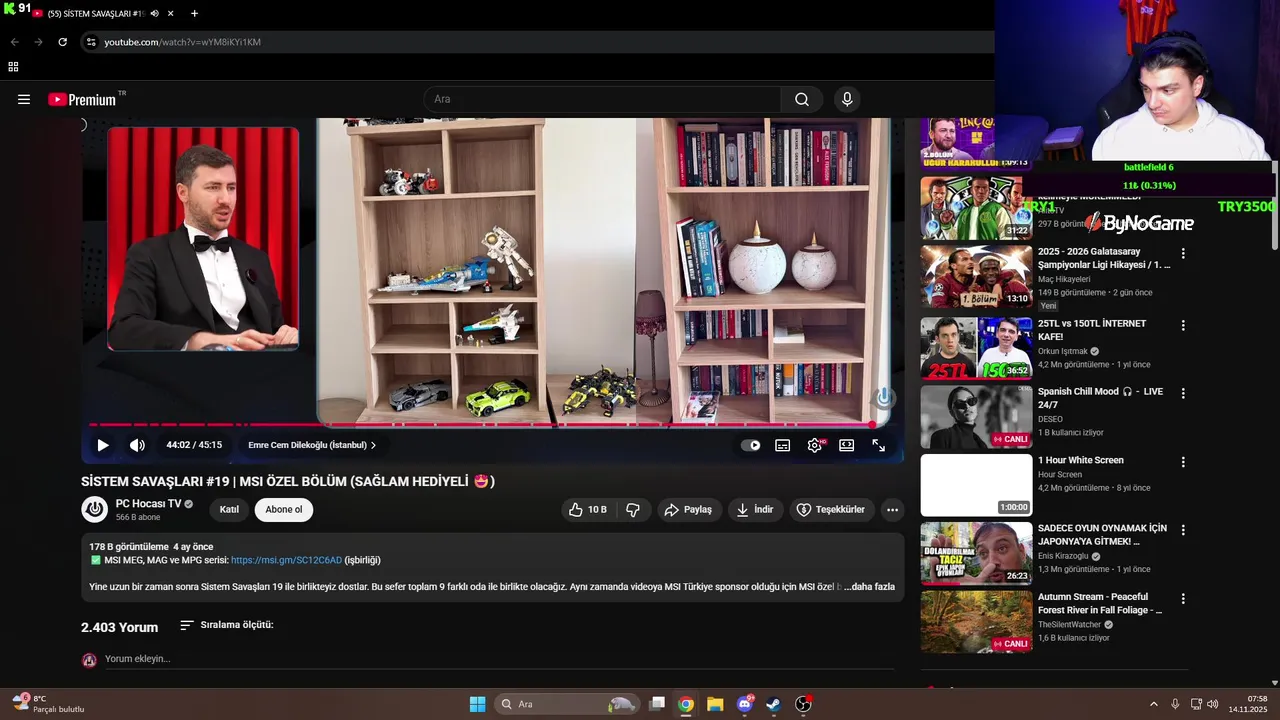Open options for 1 Hour White Screen

(x=1183, y=462)
